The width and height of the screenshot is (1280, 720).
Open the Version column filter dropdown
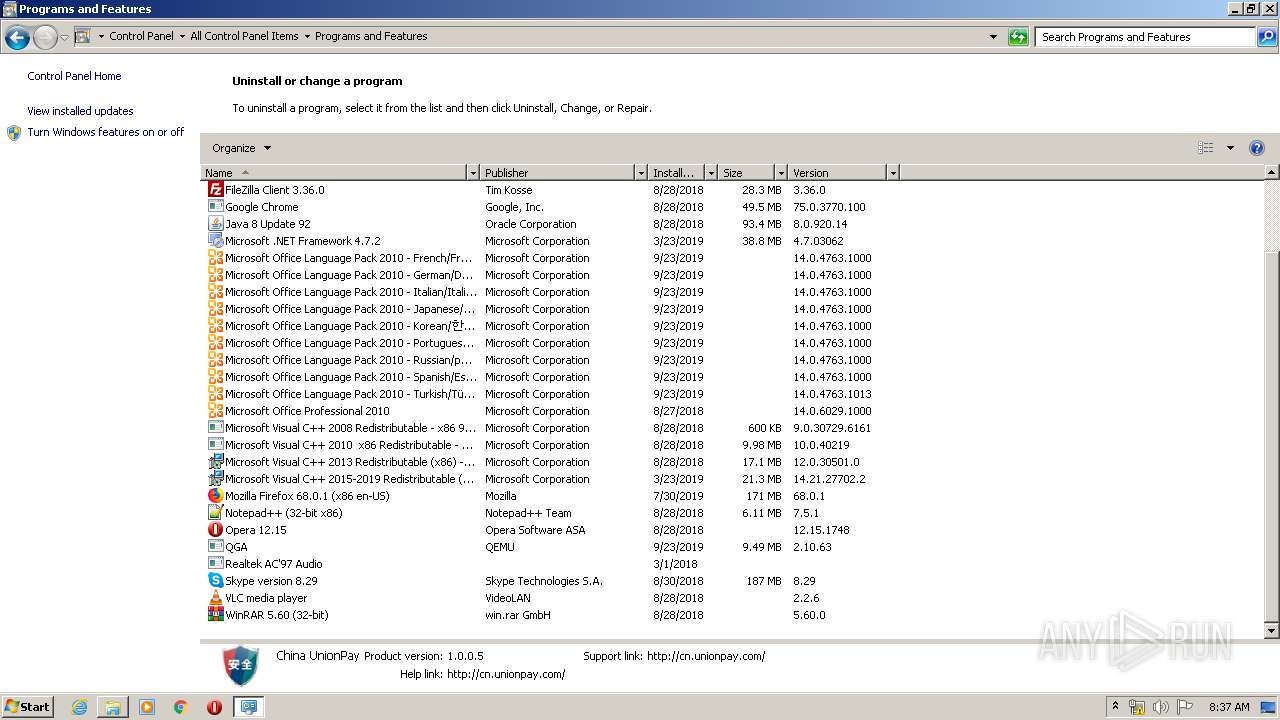(x=893, y=173)
